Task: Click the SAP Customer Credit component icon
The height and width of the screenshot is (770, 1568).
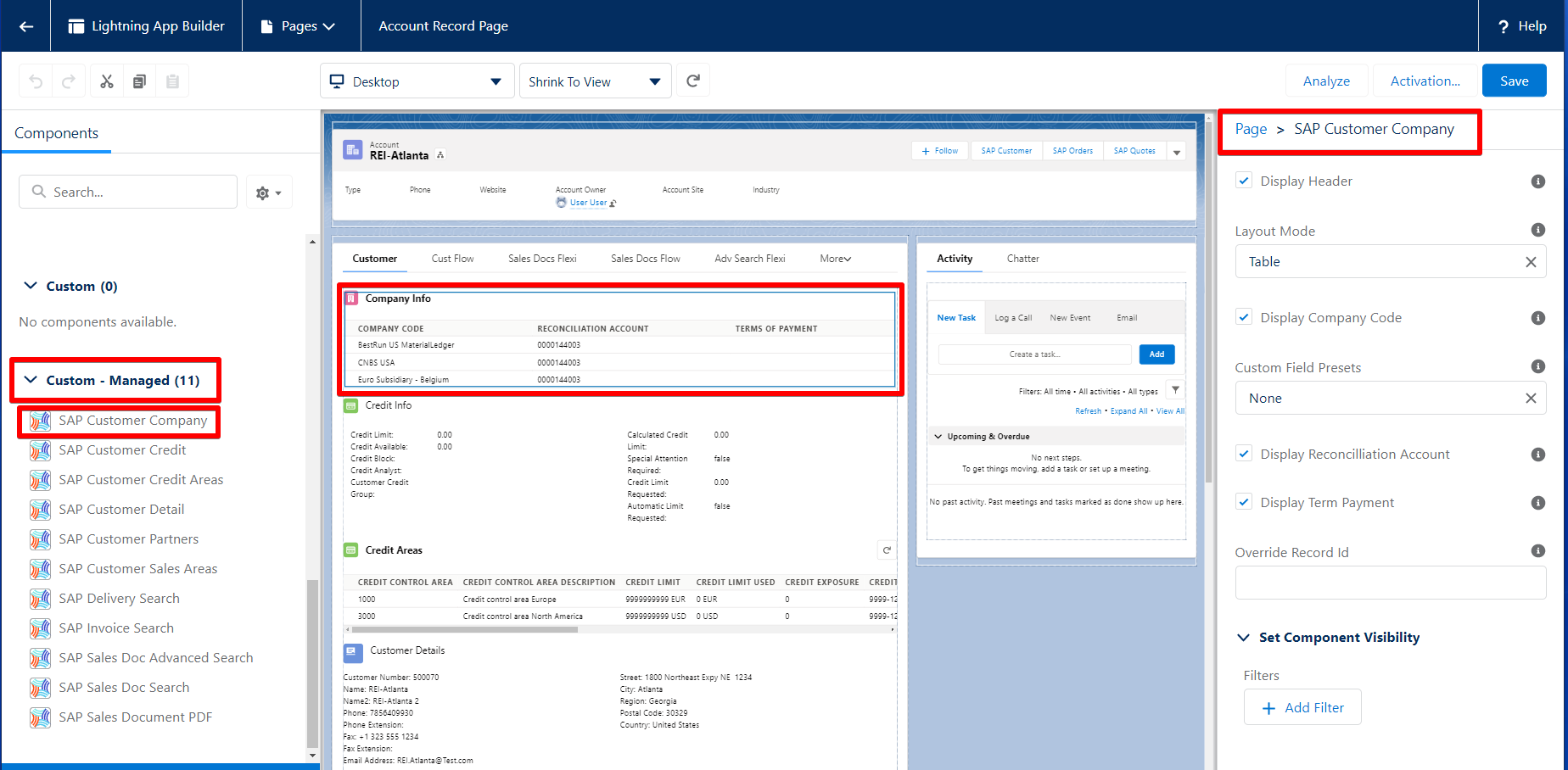Action: (40, 450)
